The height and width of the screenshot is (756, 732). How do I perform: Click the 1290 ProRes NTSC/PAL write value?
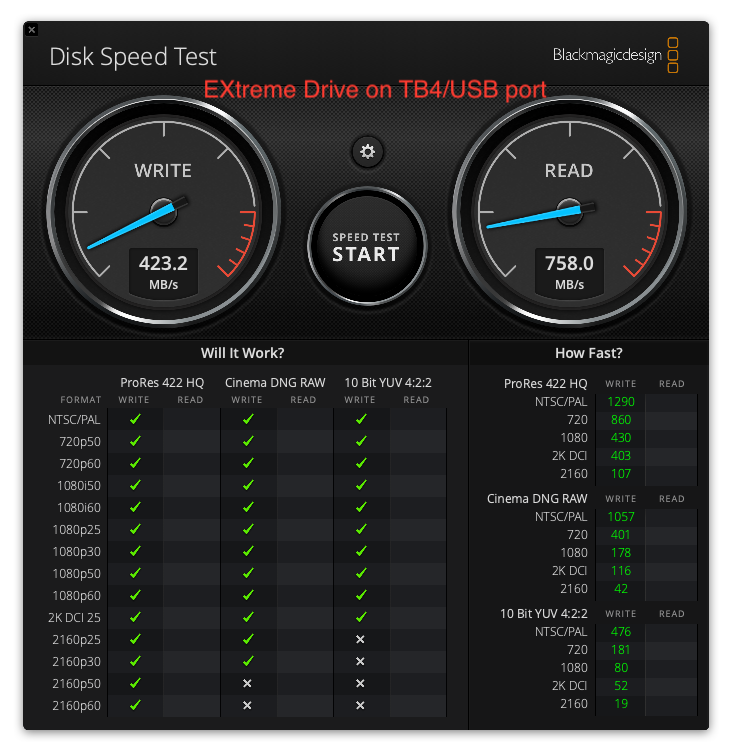click(621, 402)
